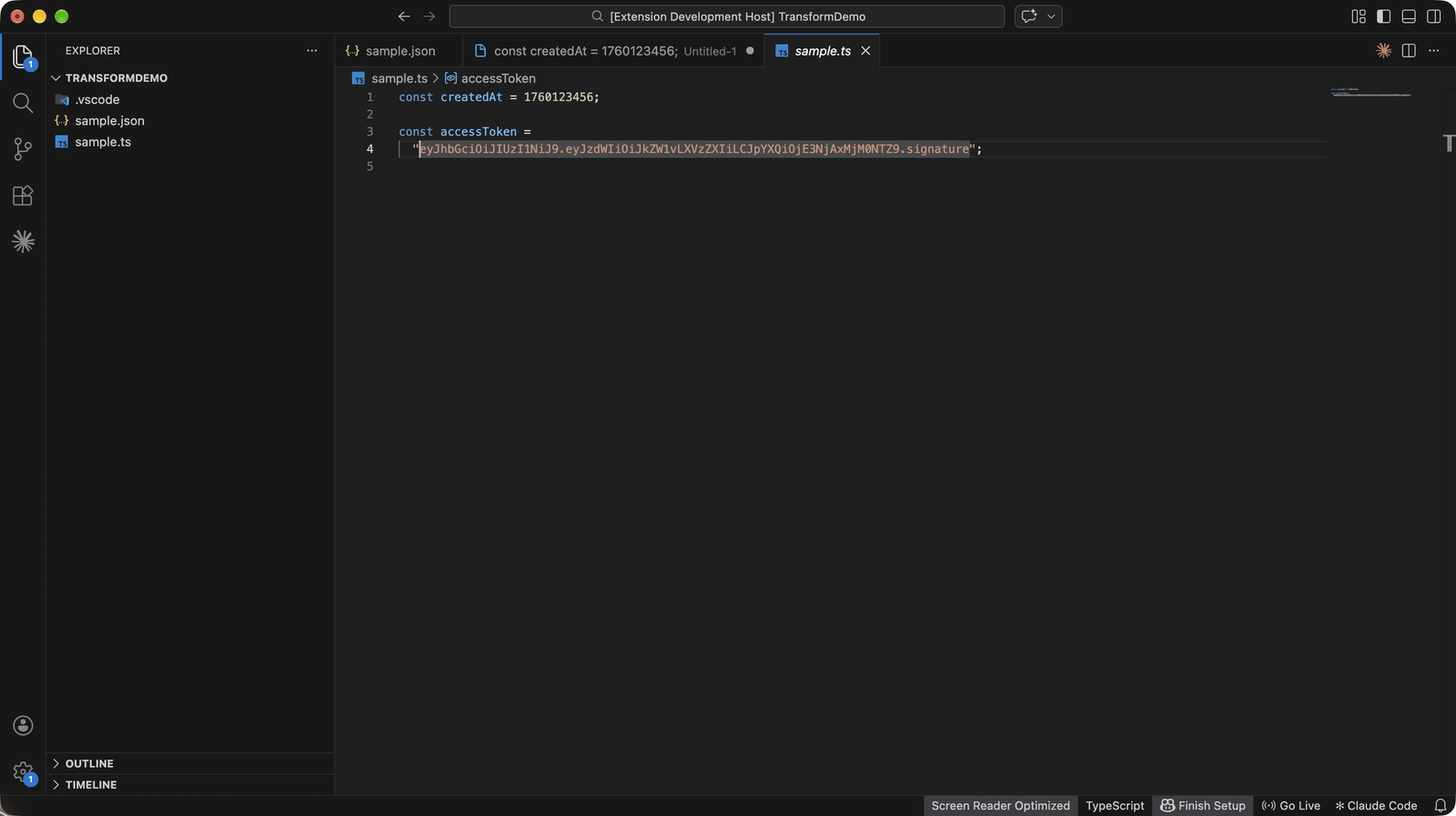1456x816 pixels.
Task: Open the Claude Code sidebar icon
Action: pyautogui.click(x=23, y=241)
